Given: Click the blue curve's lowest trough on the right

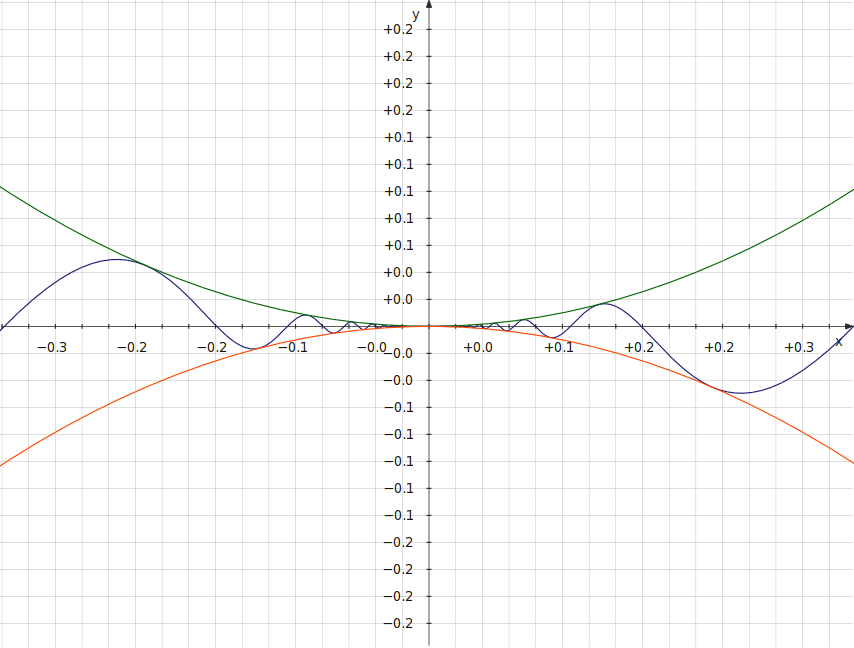Looking at the screenshot, I should pos(740,393).
